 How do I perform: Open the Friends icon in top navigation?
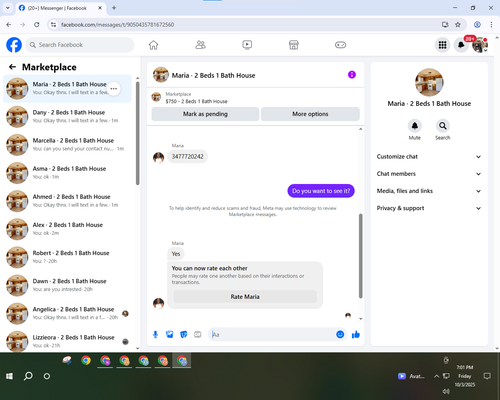(x=200, y=45)
